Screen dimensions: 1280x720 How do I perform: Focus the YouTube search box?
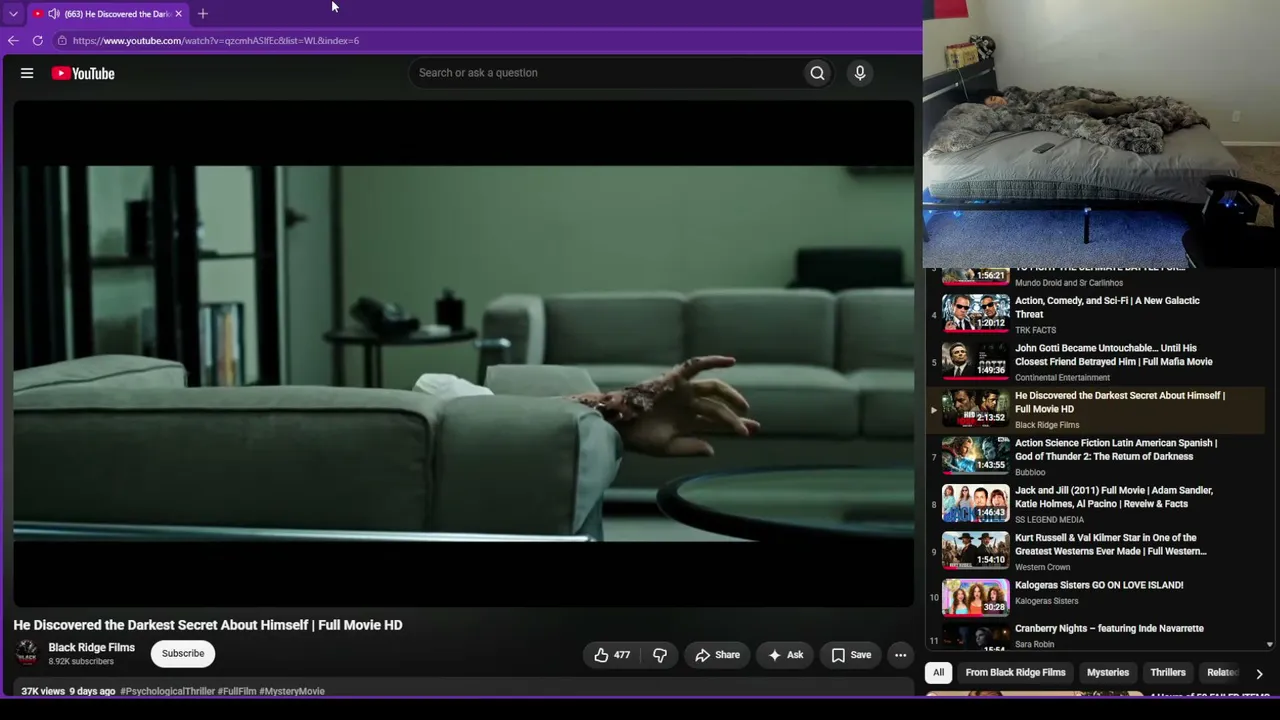(606, 73)
